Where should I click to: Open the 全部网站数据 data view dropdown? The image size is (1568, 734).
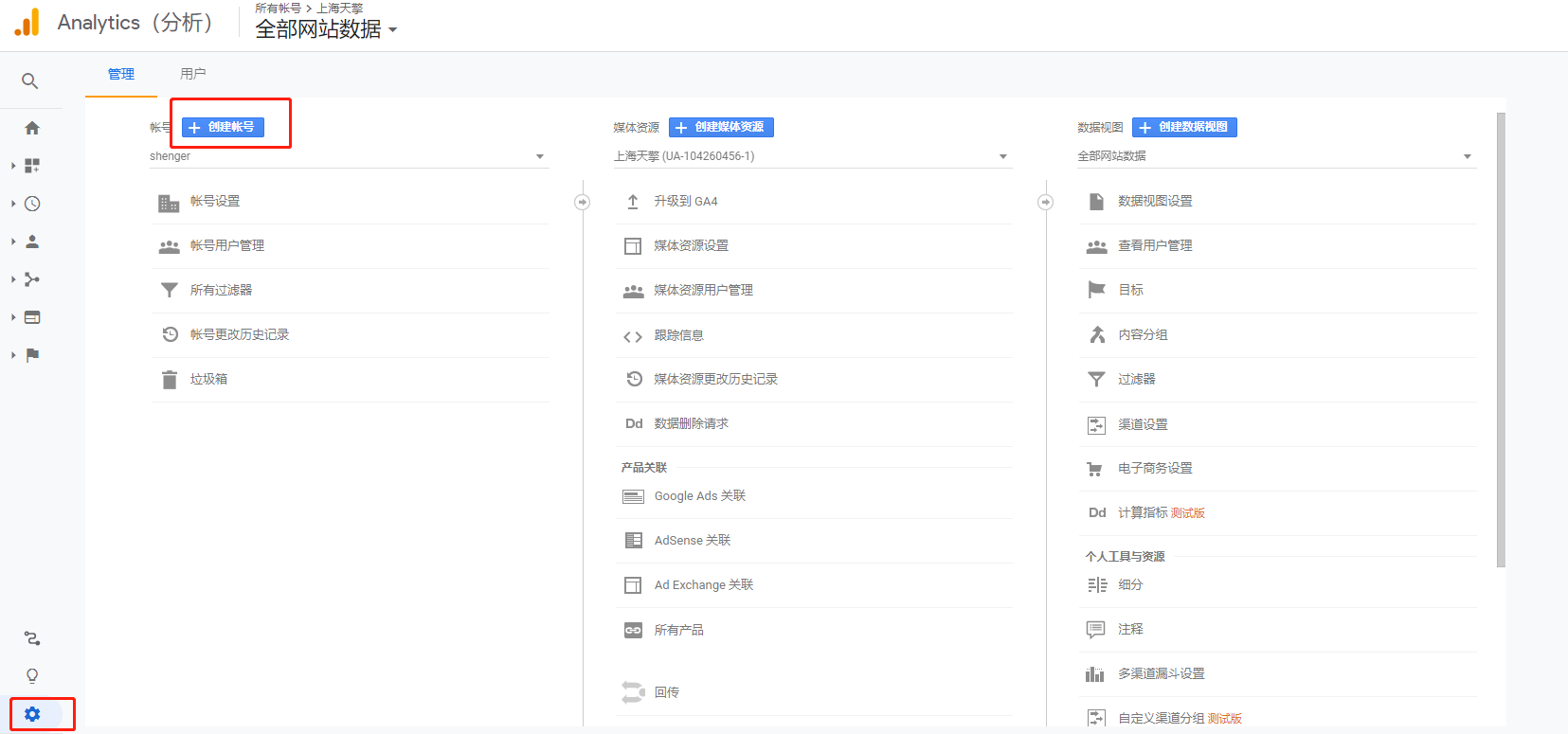[1276, 156]
